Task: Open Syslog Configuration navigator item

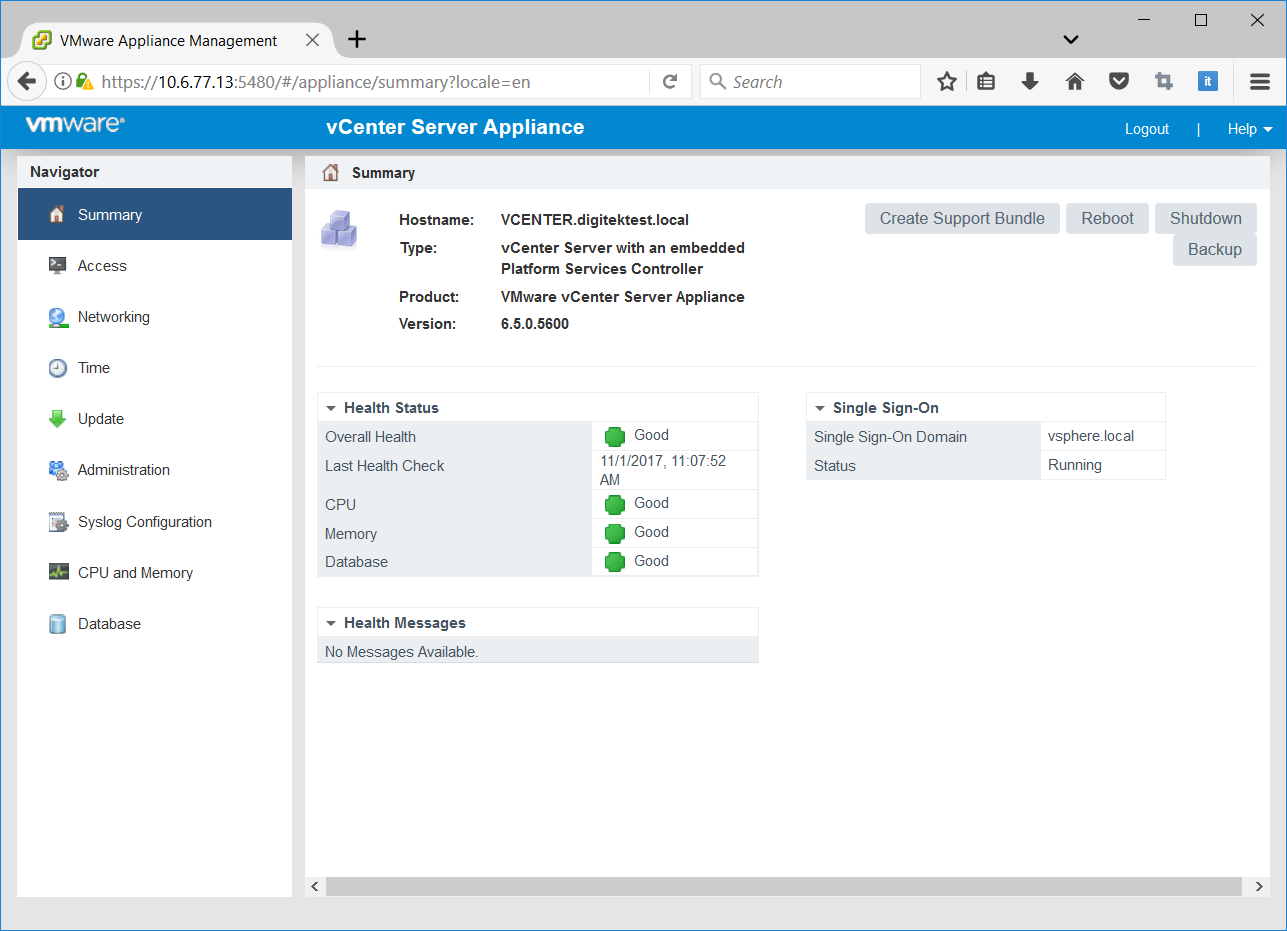Action: click(155, 522)
